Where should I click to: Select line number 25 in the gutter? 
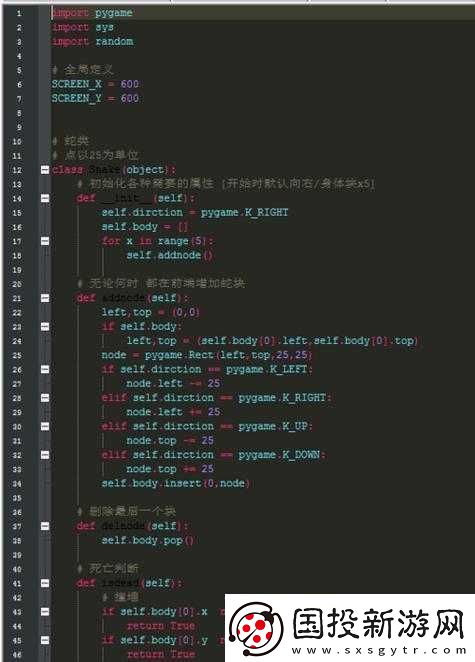17,355
